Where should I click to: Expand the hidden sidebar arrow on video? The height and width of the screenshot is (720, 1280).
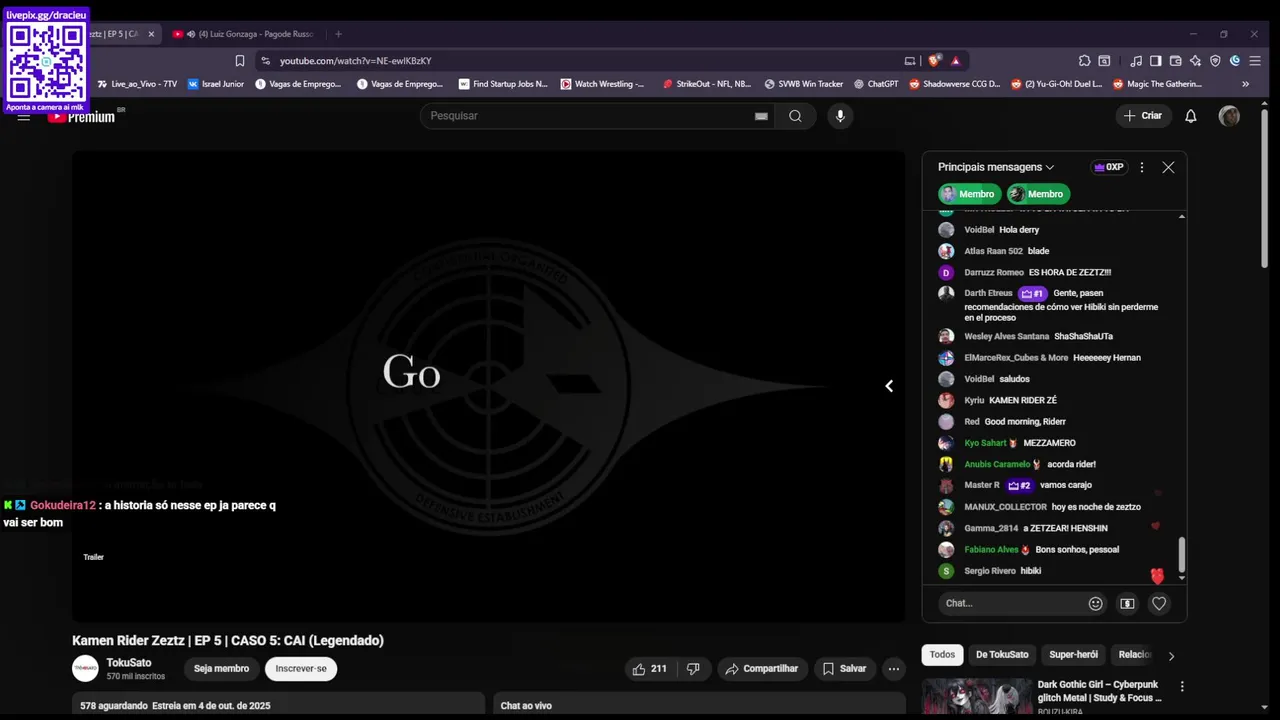(x=889, y=386)
